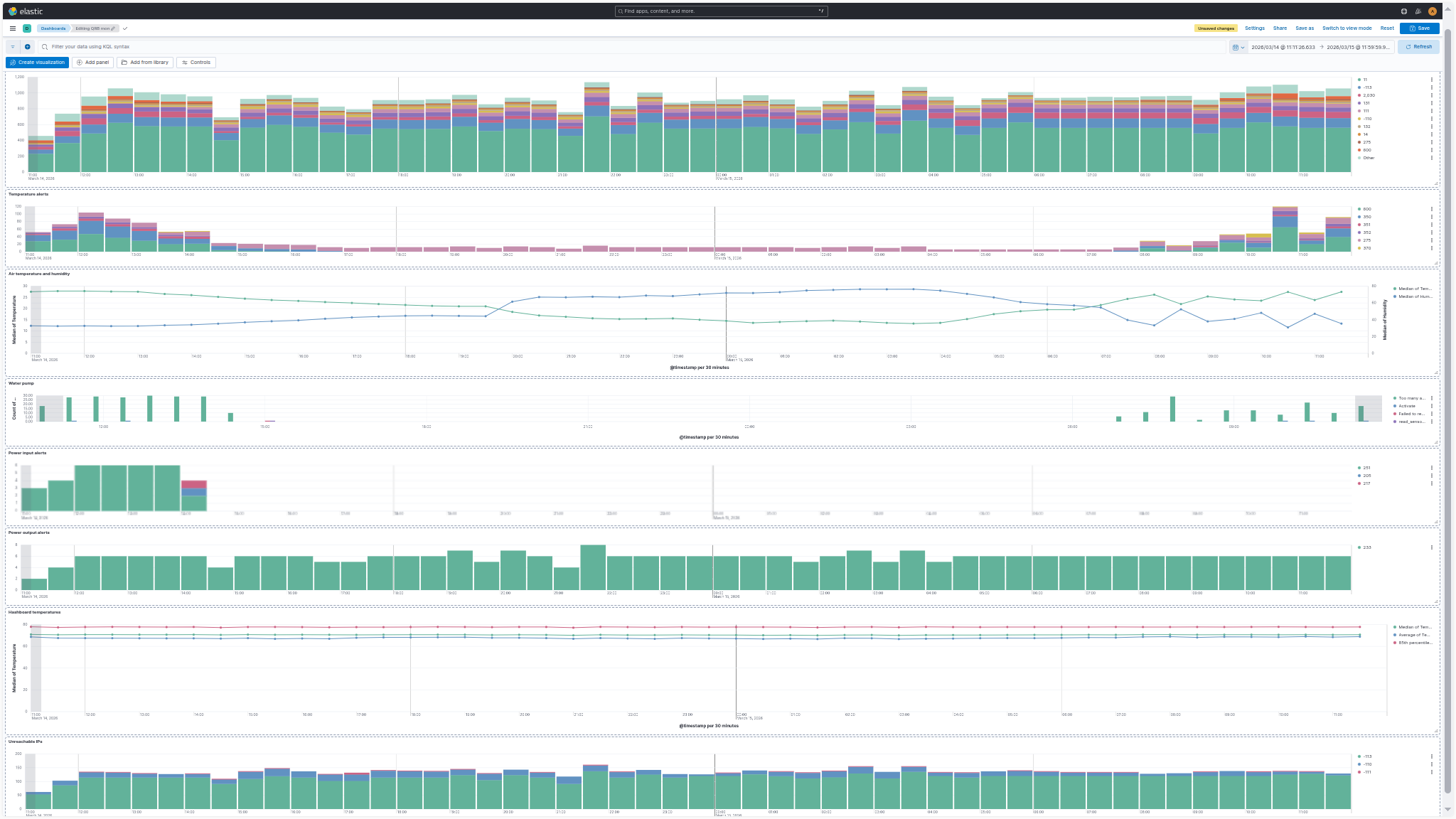Click the calendar icon in the time picker

coord(1237,46)
